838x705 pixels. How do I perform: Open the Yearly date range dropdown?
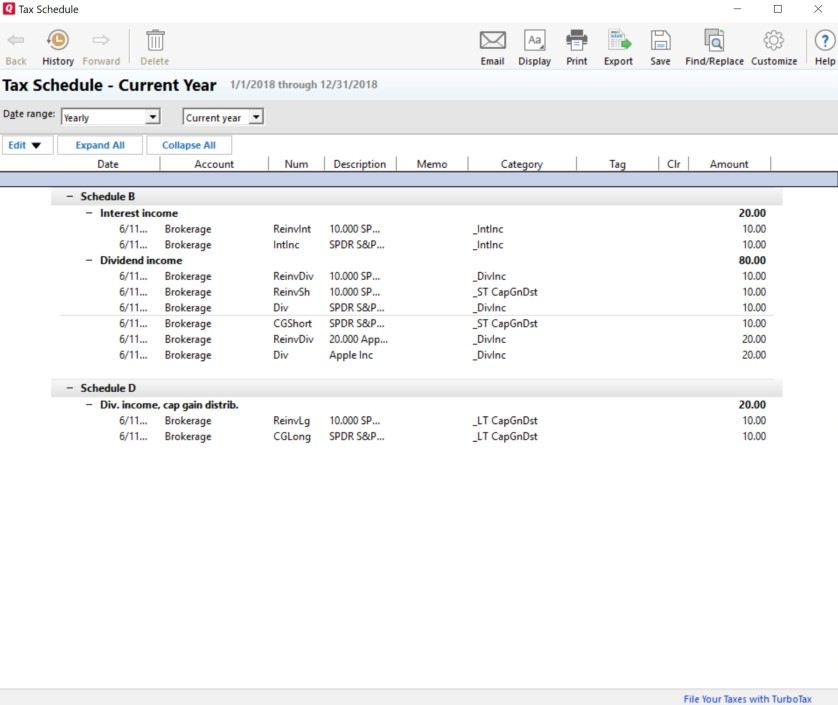coord(152,117)
